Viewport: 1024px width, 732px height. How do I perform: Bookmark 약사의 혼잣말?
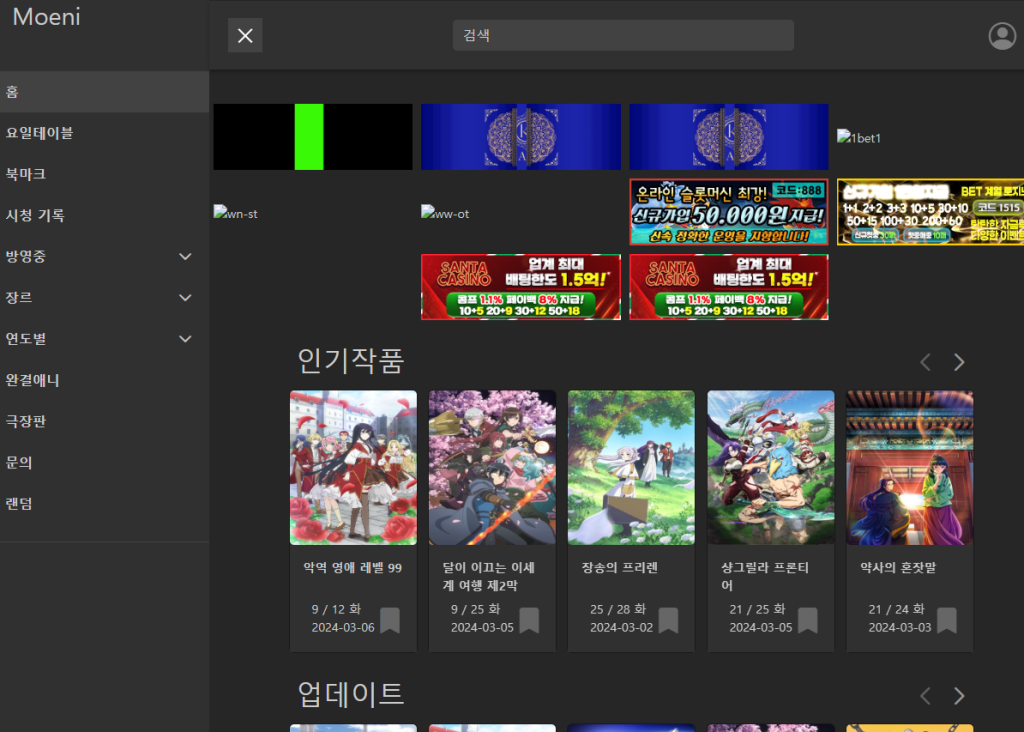947,620
